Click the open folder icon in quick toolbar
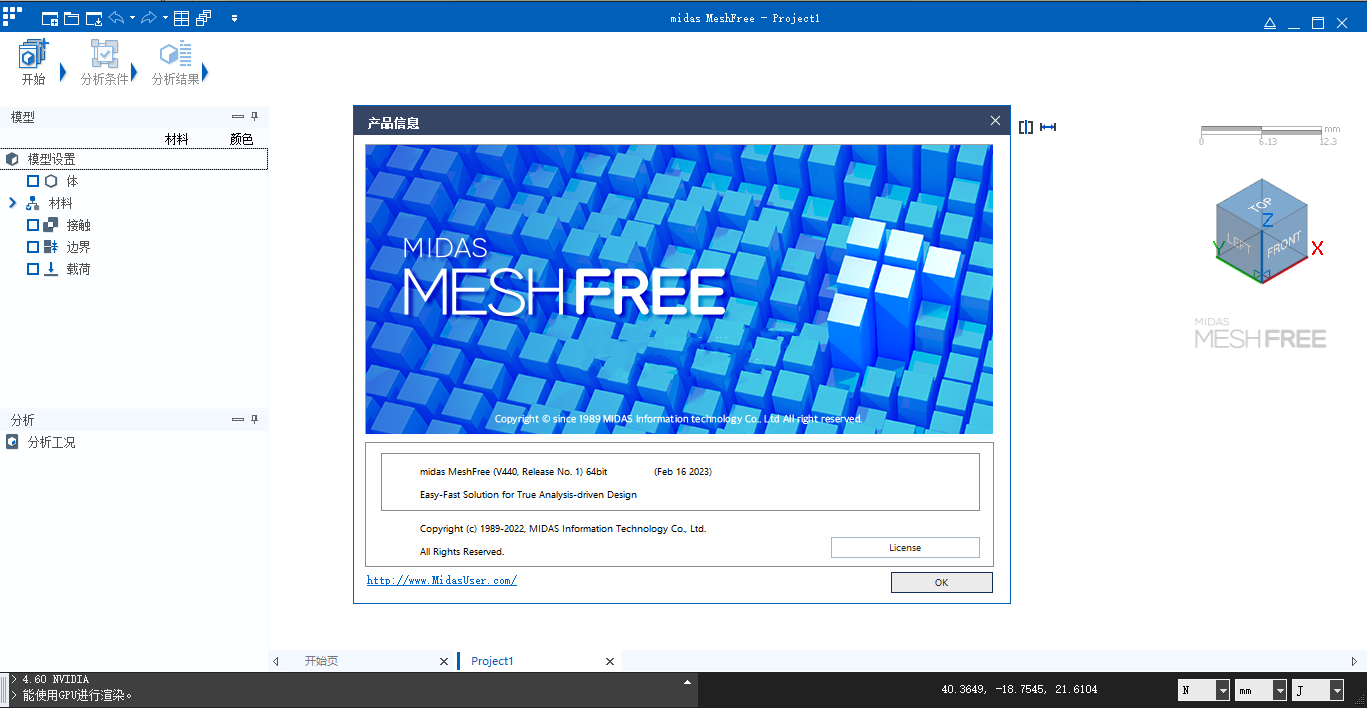The image size is (1367, 708). (71, 18)
